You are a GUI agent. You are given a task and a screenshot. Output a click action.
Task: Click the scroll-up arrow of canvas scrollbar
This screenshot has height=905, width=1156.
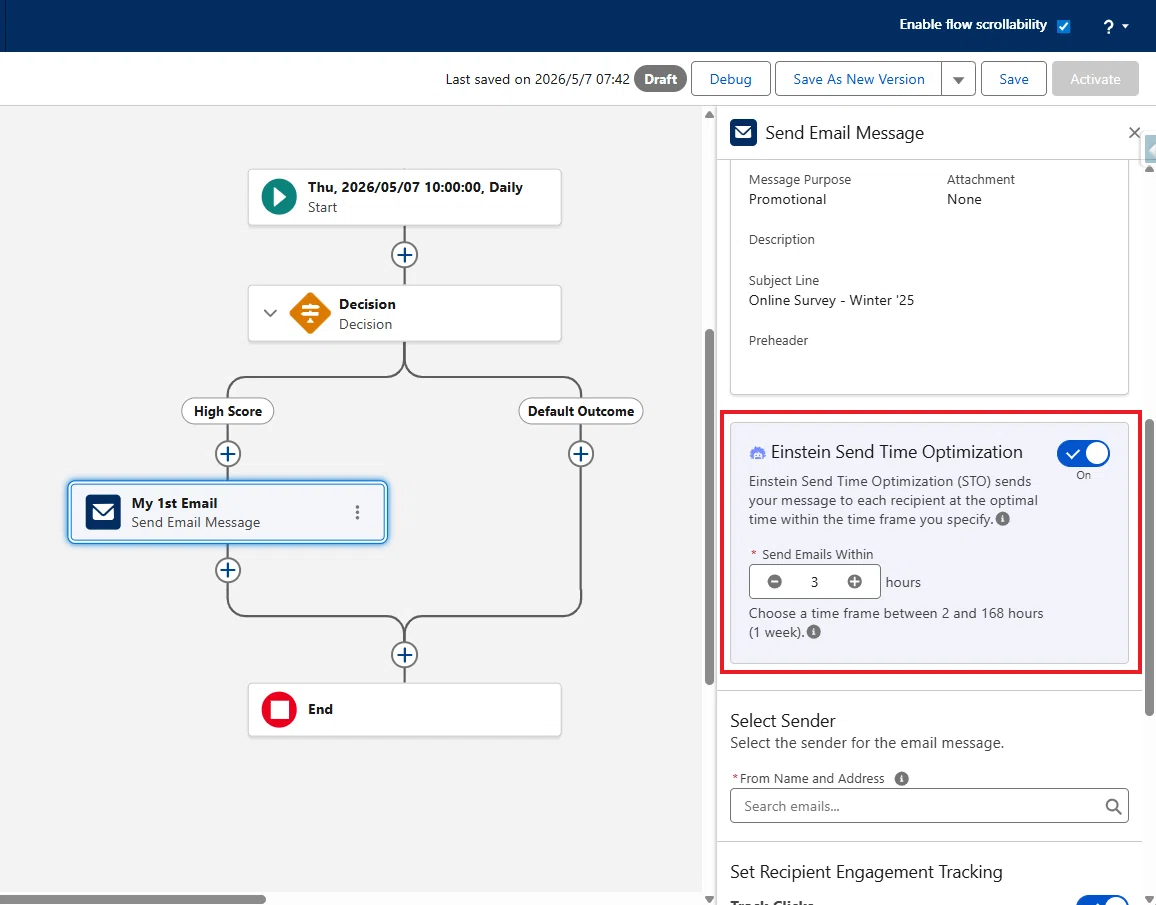tap(709, 114)
